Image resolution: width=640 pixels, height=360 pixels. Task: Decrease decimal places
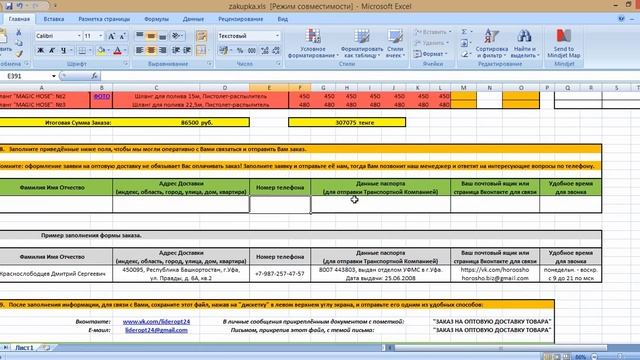pos(276,51)
